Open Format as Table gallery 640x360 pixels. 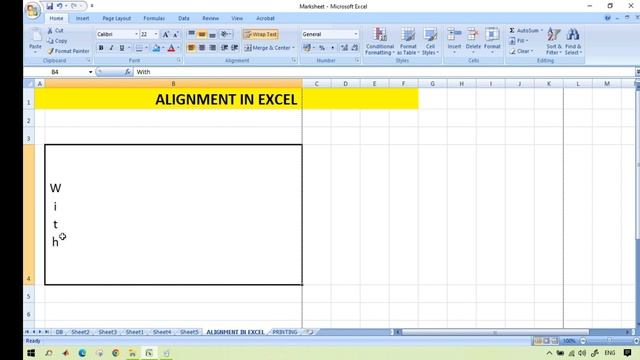pyautogui.click(x=408, y=42)
